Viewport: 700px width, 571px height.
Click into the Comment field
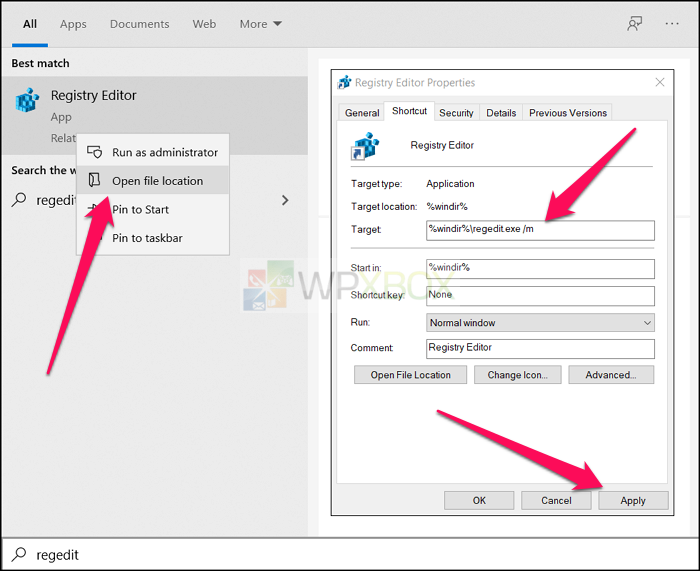540,348
